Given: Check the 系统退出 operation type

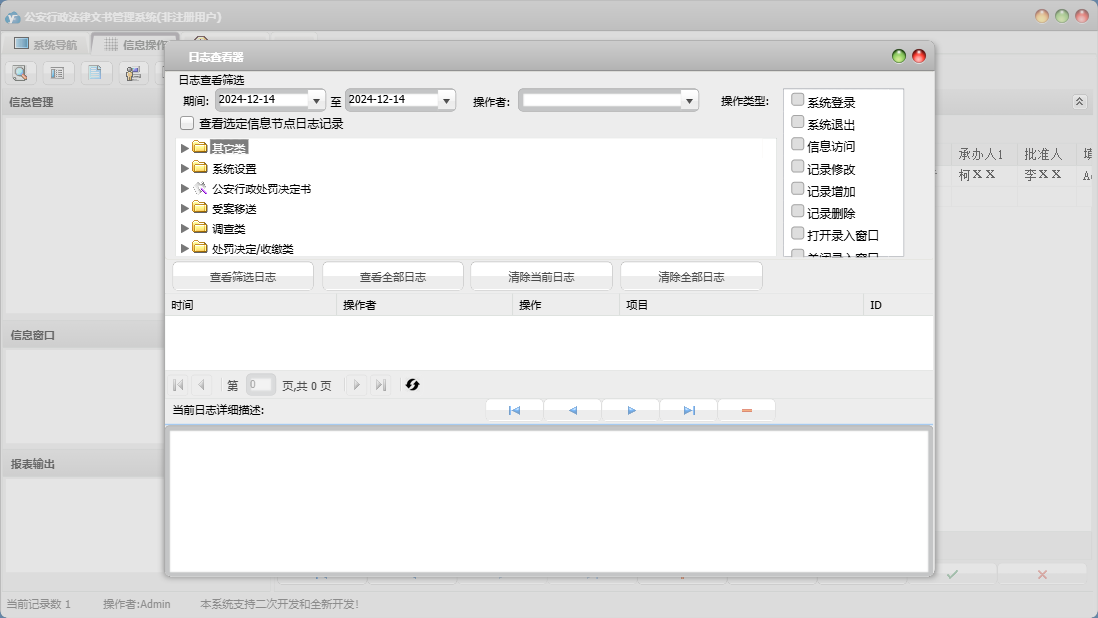Looking at the screenshot, I should pos(798,122).
